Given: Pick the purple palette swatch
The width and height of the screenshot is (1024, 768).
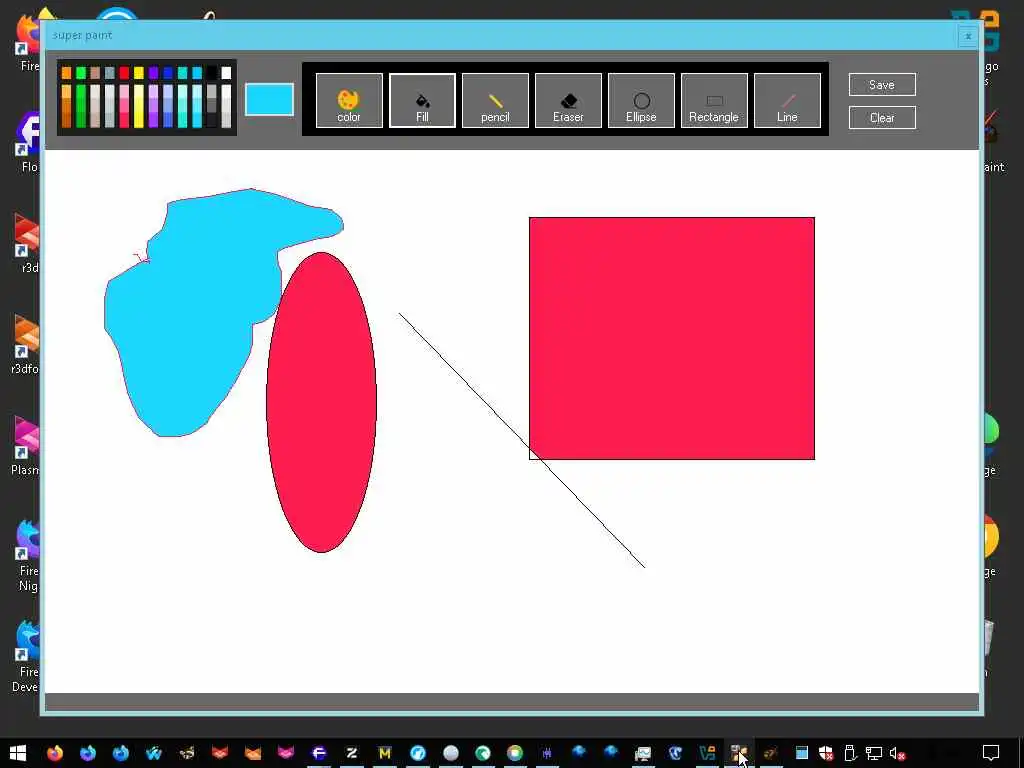Looking at the screenshot, I should point(153,72).
